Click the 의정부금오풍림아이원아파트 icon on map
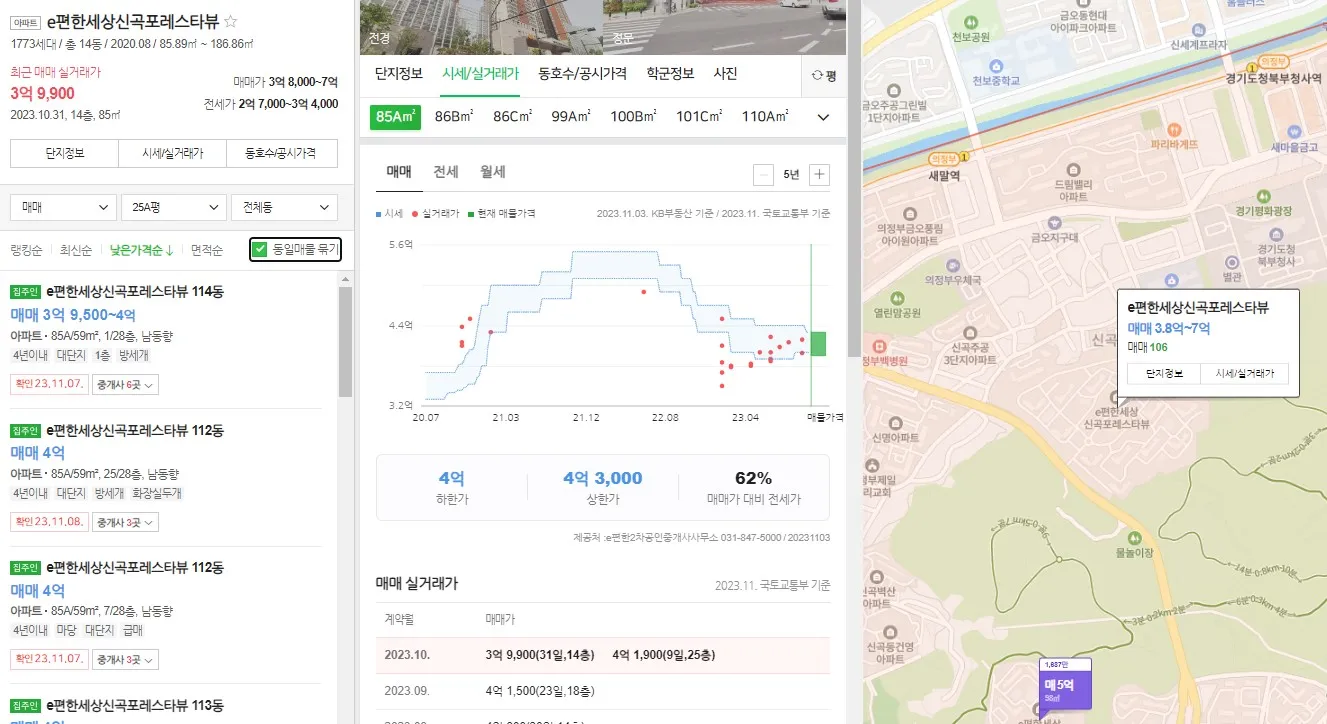Viewport: 1327px width, 724px height. [911, 213]
